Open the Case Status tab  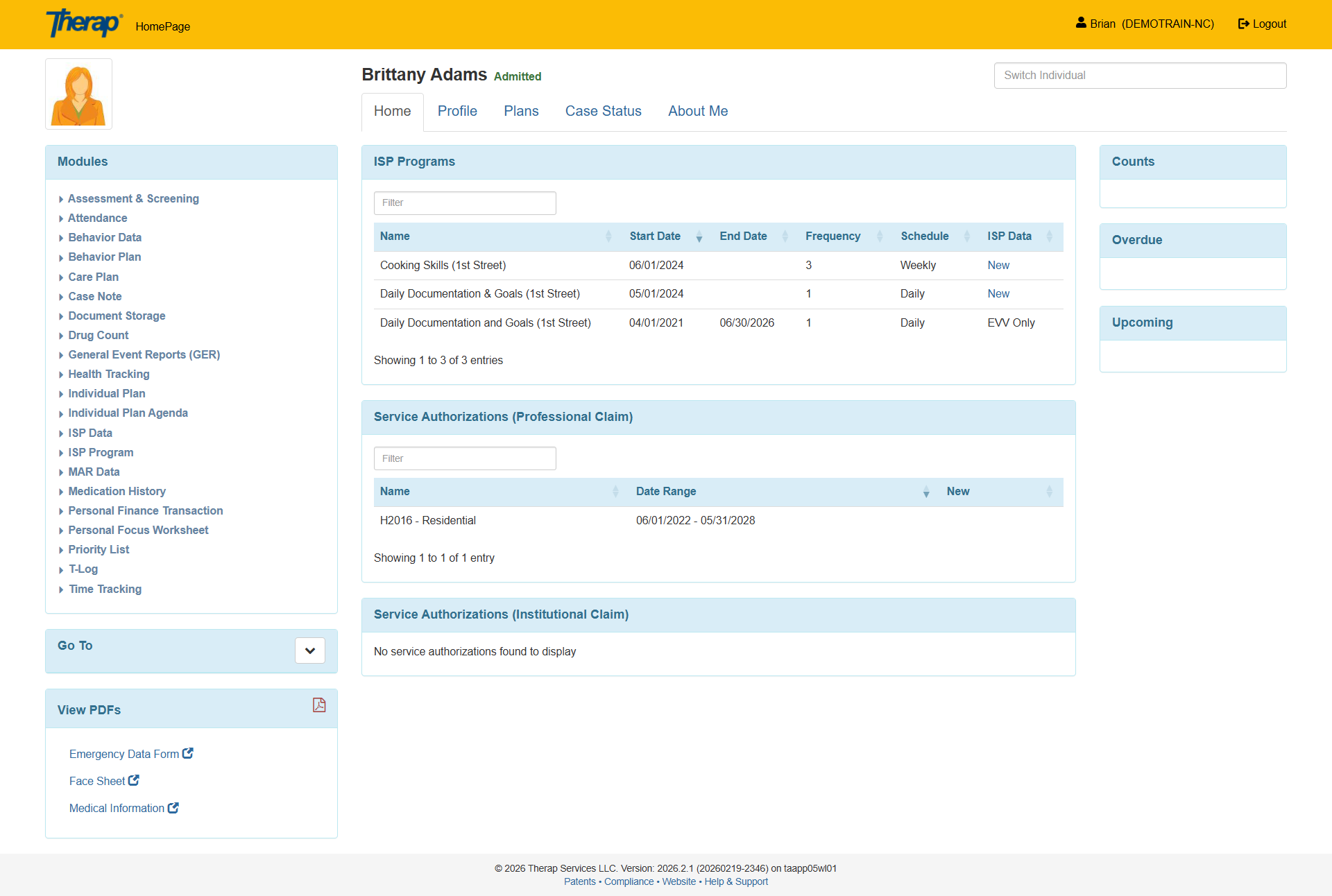[x=603, y=111]
